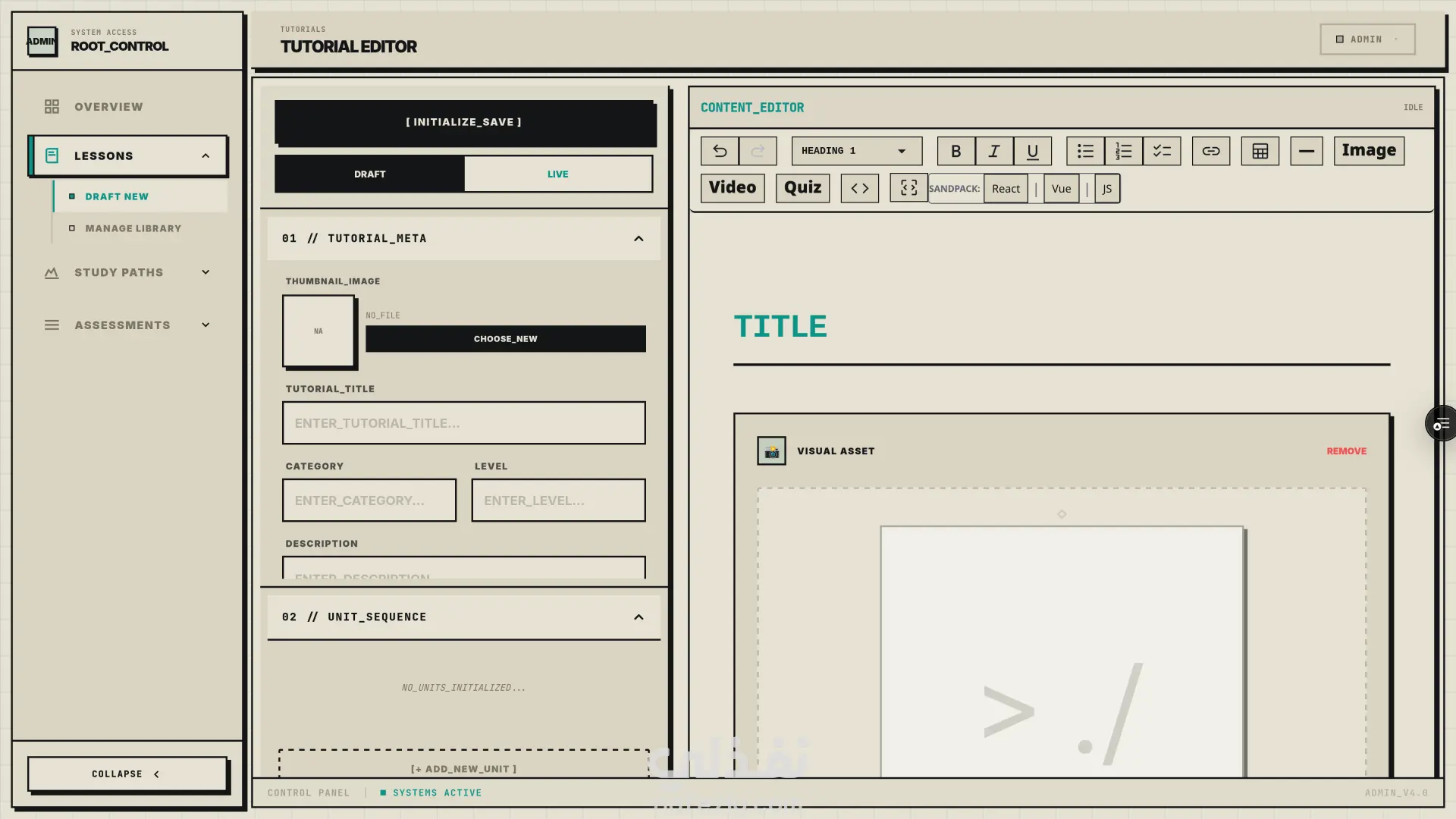The width and height of the screenshot is (1456, 819).
Task: Insert a bulleted list
Action: 1085,151
